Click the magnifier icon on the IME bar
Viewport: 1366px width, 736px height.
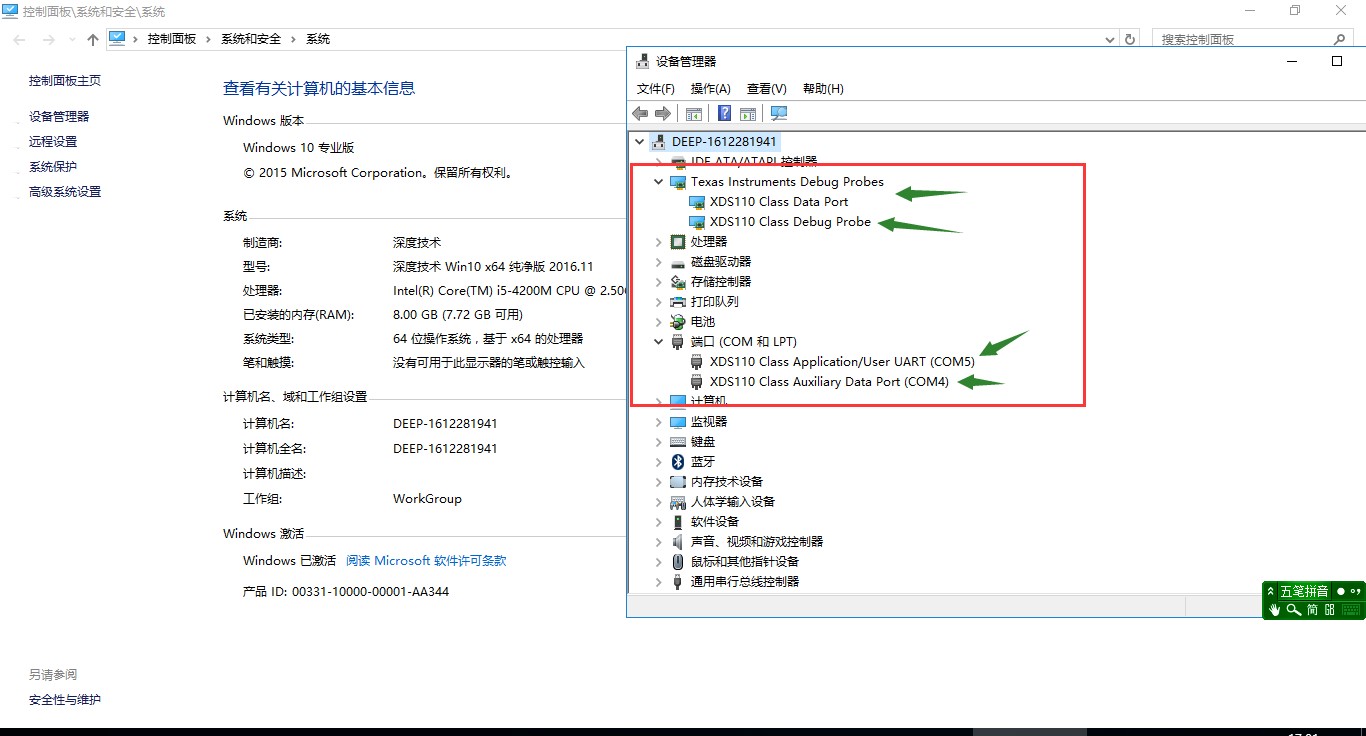(1293, 609)
